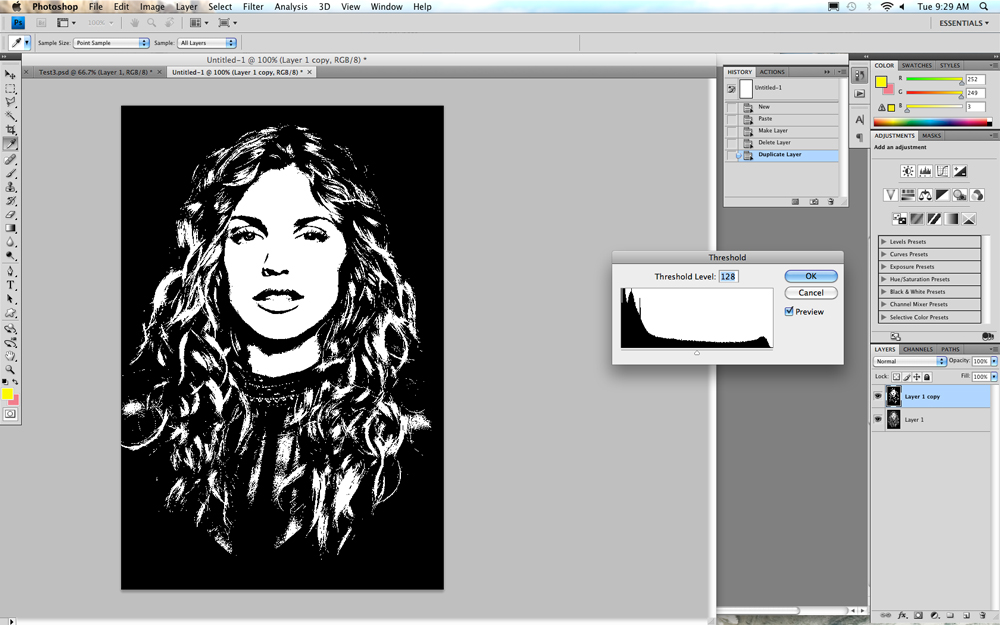Add a layer style with fx button
The width and height of the screenshot is (1000, 625).
tap(902, 615)
